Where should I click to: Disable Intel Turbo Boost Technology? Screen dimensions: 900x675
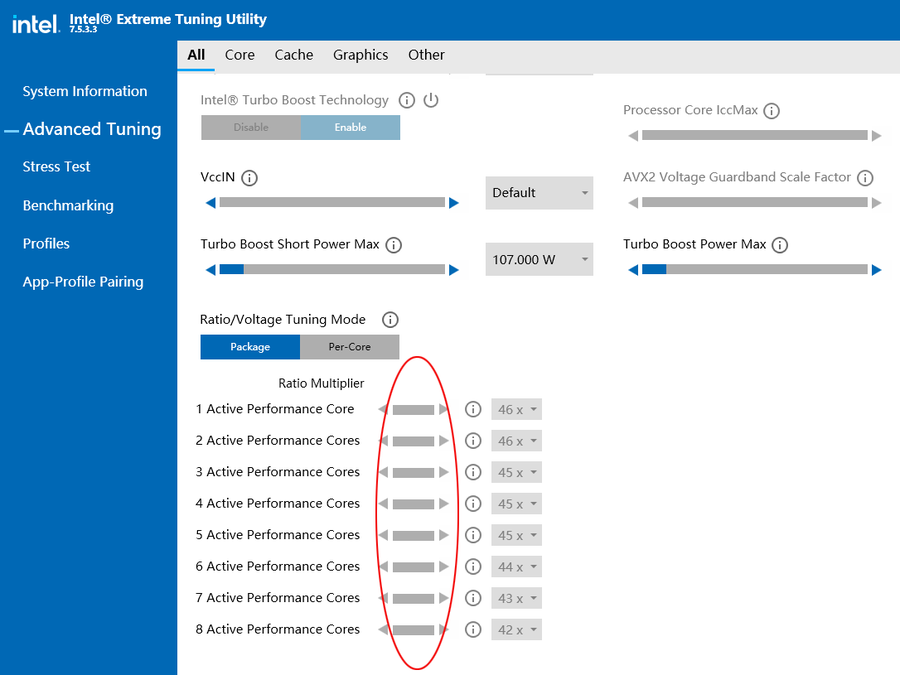click(251, 128)
